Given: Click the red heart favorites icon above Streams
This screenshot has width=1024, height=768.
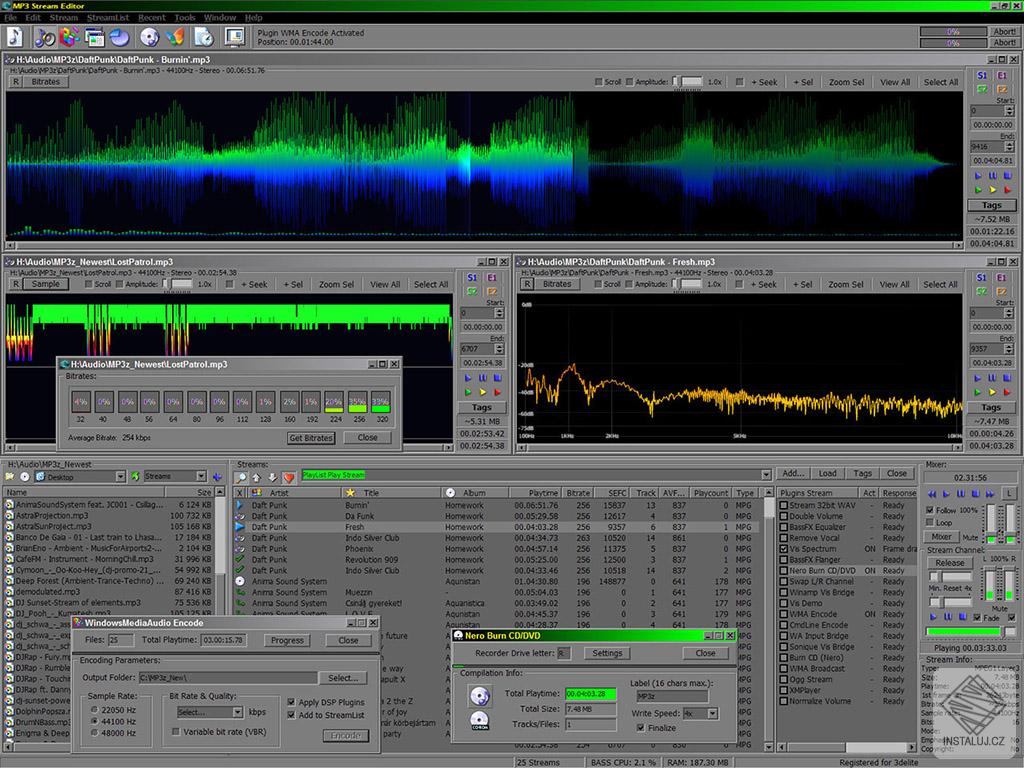Looking at the screenshot, I should tap(289, 477).
